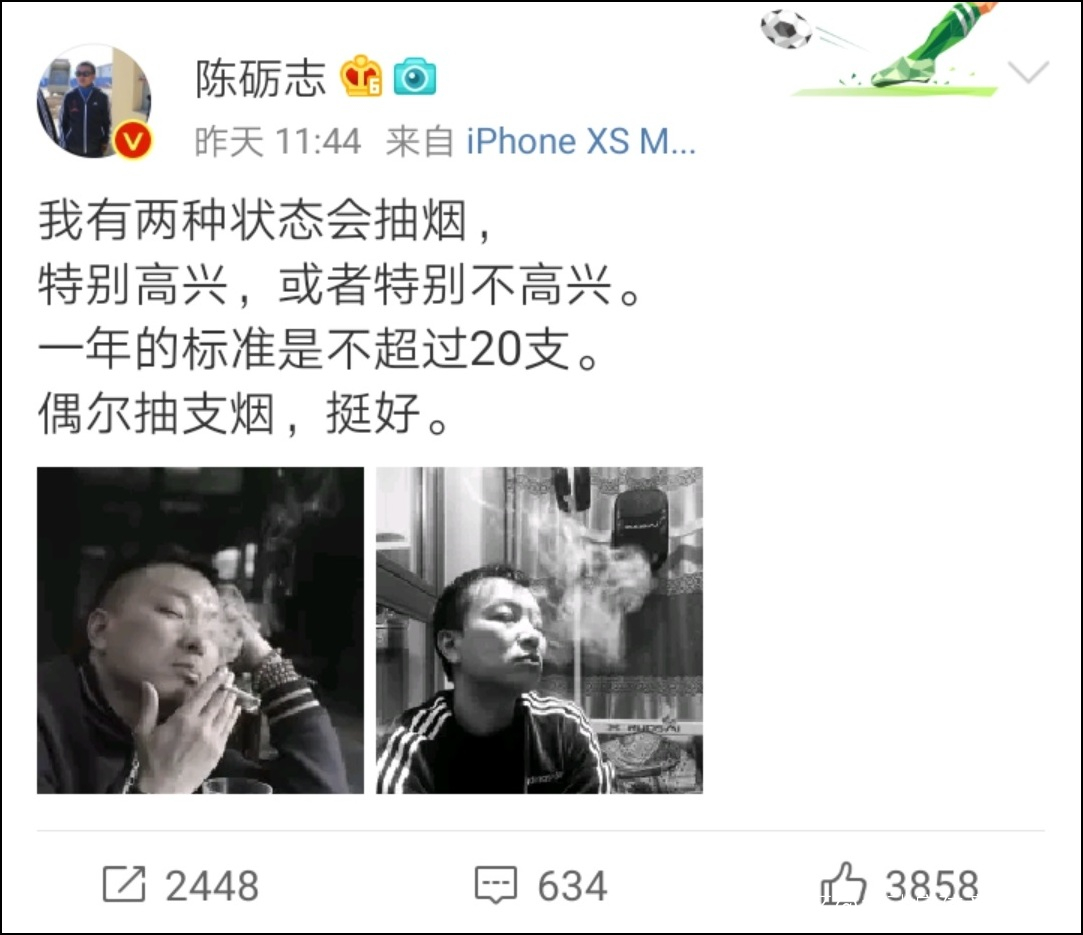Viewport: 1083px width, 935px height.
Task: Open the iPhone XS M... source link
Action: (x=581, y=142)
